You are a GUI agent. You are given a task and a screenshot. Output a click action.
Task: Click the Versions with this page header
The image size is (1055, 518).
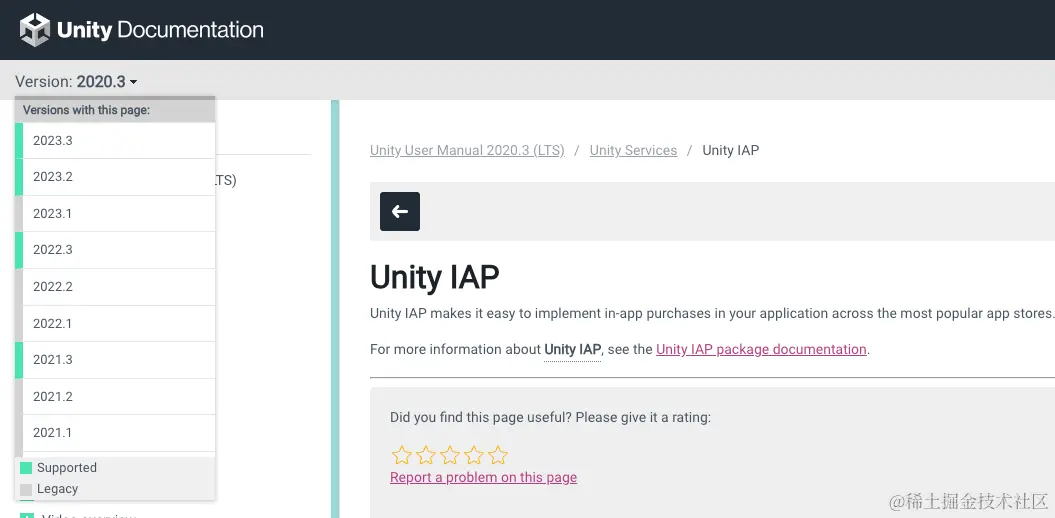pyautogui.click(x=115, y=110)
